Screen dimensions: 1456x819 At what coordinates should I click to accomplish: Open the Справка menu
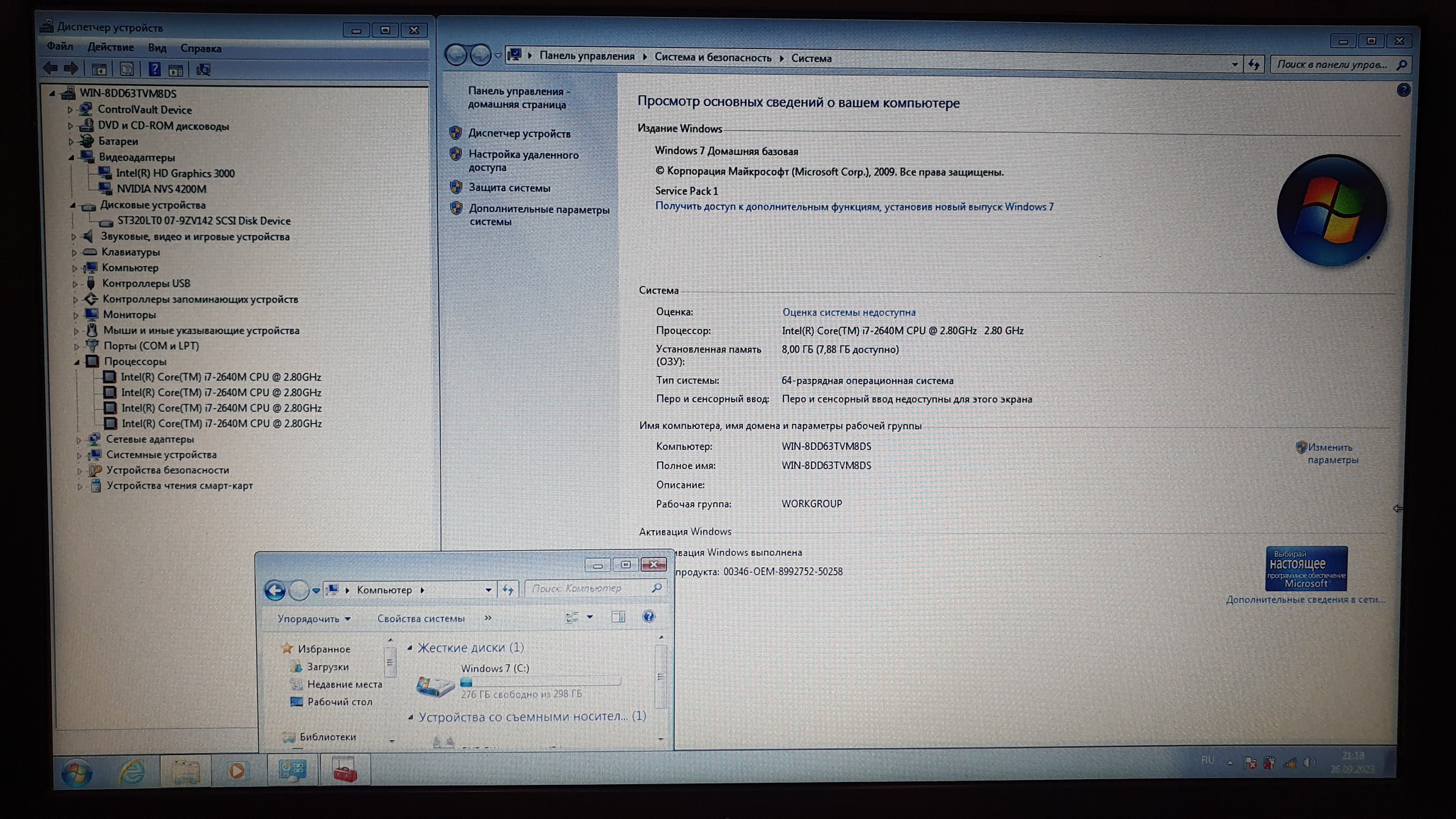(x=200, y=48)
